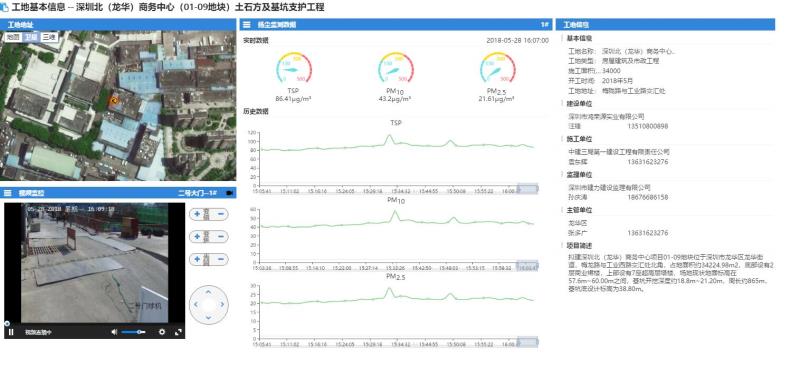Viewport: 800px width, 370px height.
Task: Switch the map to 卫星 satellite view
Action: (x=31, y=37)
